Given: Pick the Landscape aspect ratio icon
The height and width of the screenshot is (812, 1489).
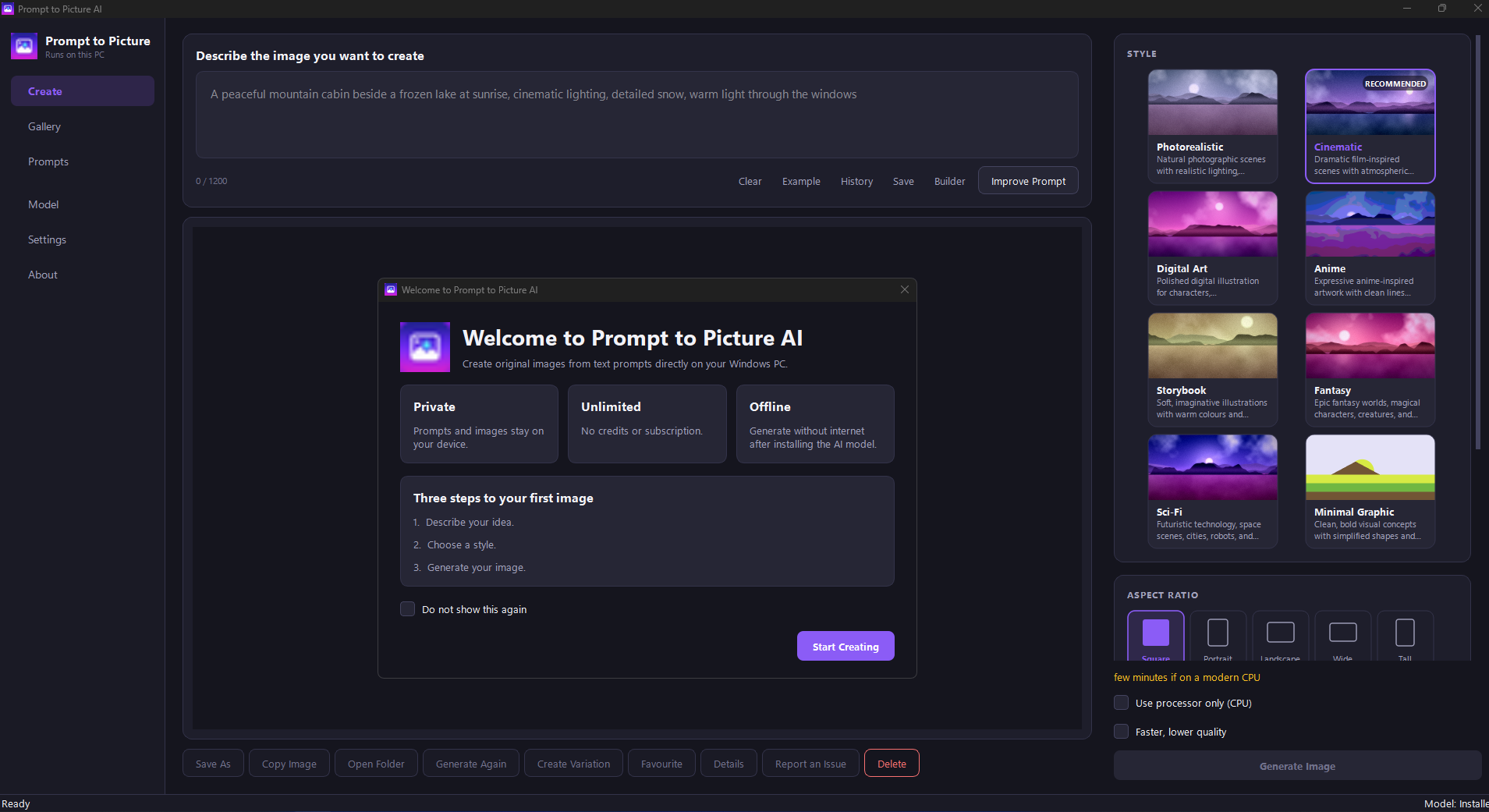Looking at the screenshot, I should (1281, 632).
